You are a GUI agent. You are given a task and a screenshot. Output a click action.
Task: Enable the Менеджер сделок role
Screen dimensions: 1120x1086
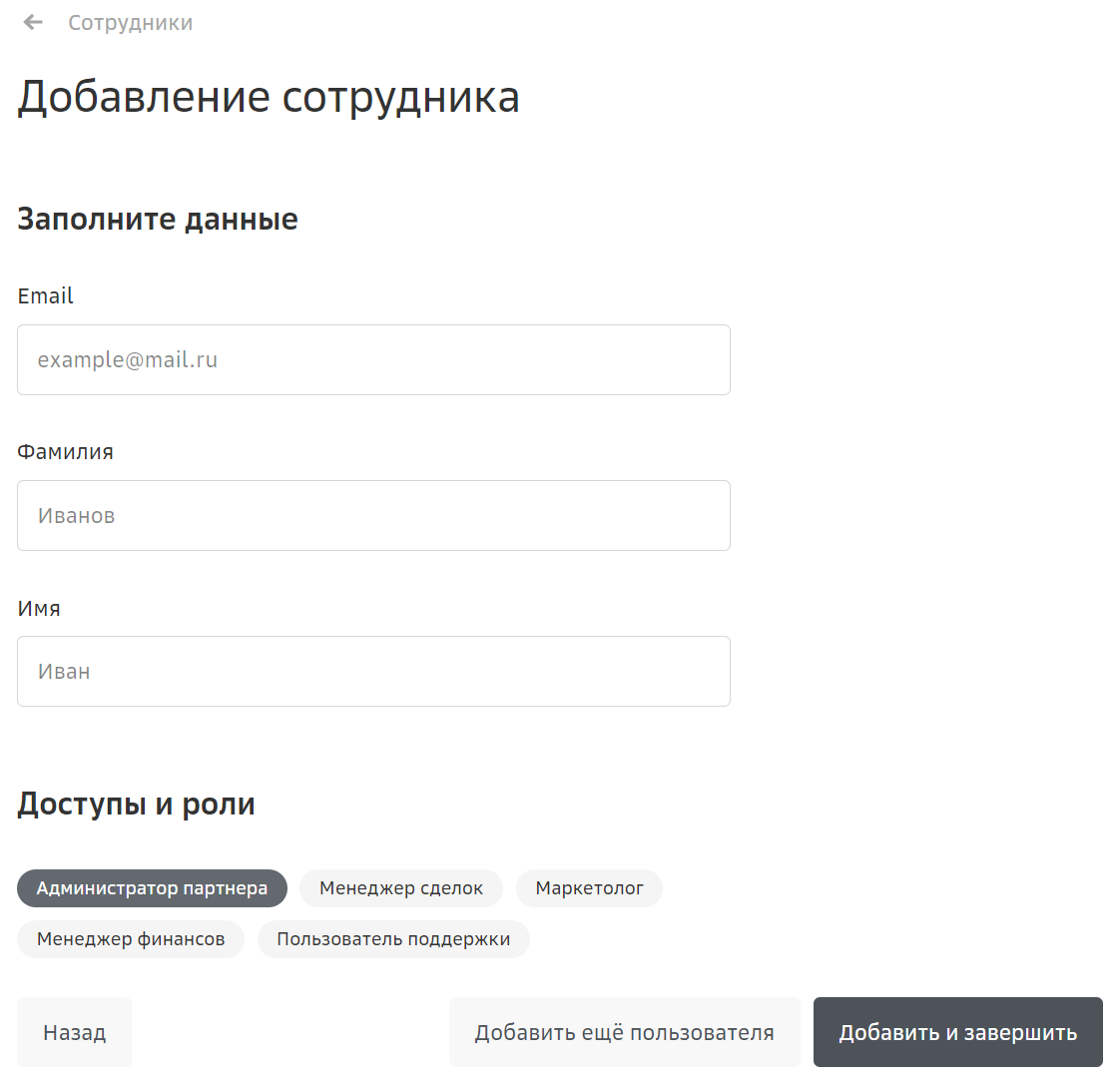pos(401,888)
